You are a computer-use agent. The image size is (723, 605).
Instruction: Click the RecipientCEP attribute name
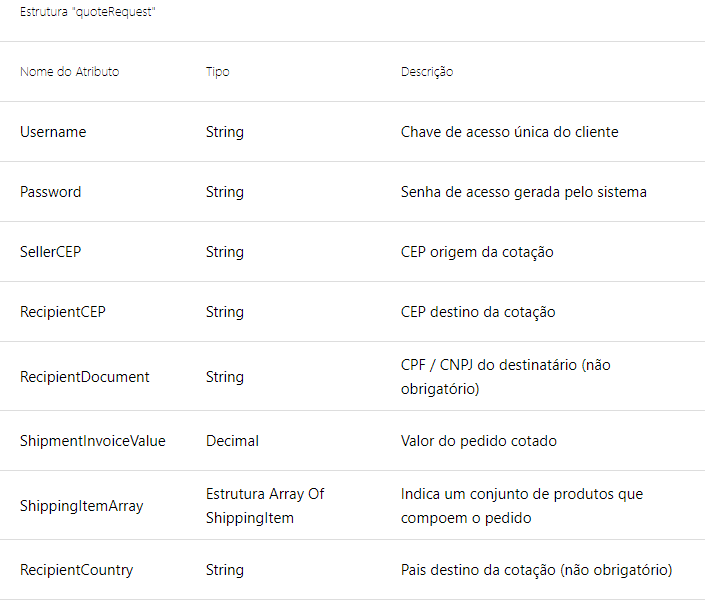pyautogui.click(x=62, y=312)
